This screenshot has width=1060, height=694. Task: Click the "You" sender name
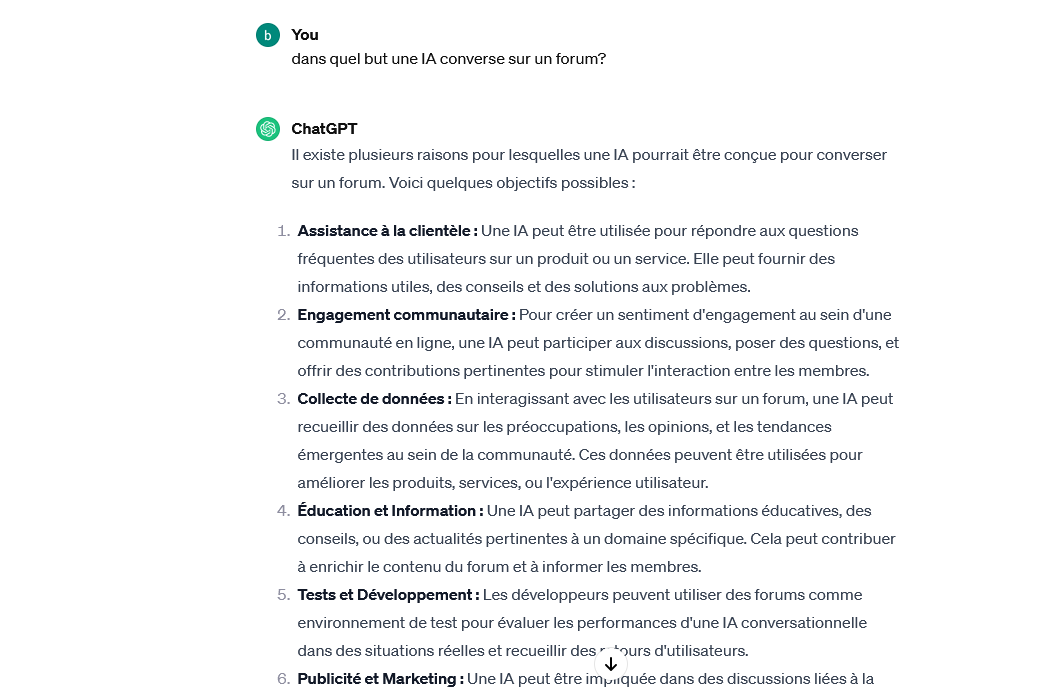tap(305, 35)
